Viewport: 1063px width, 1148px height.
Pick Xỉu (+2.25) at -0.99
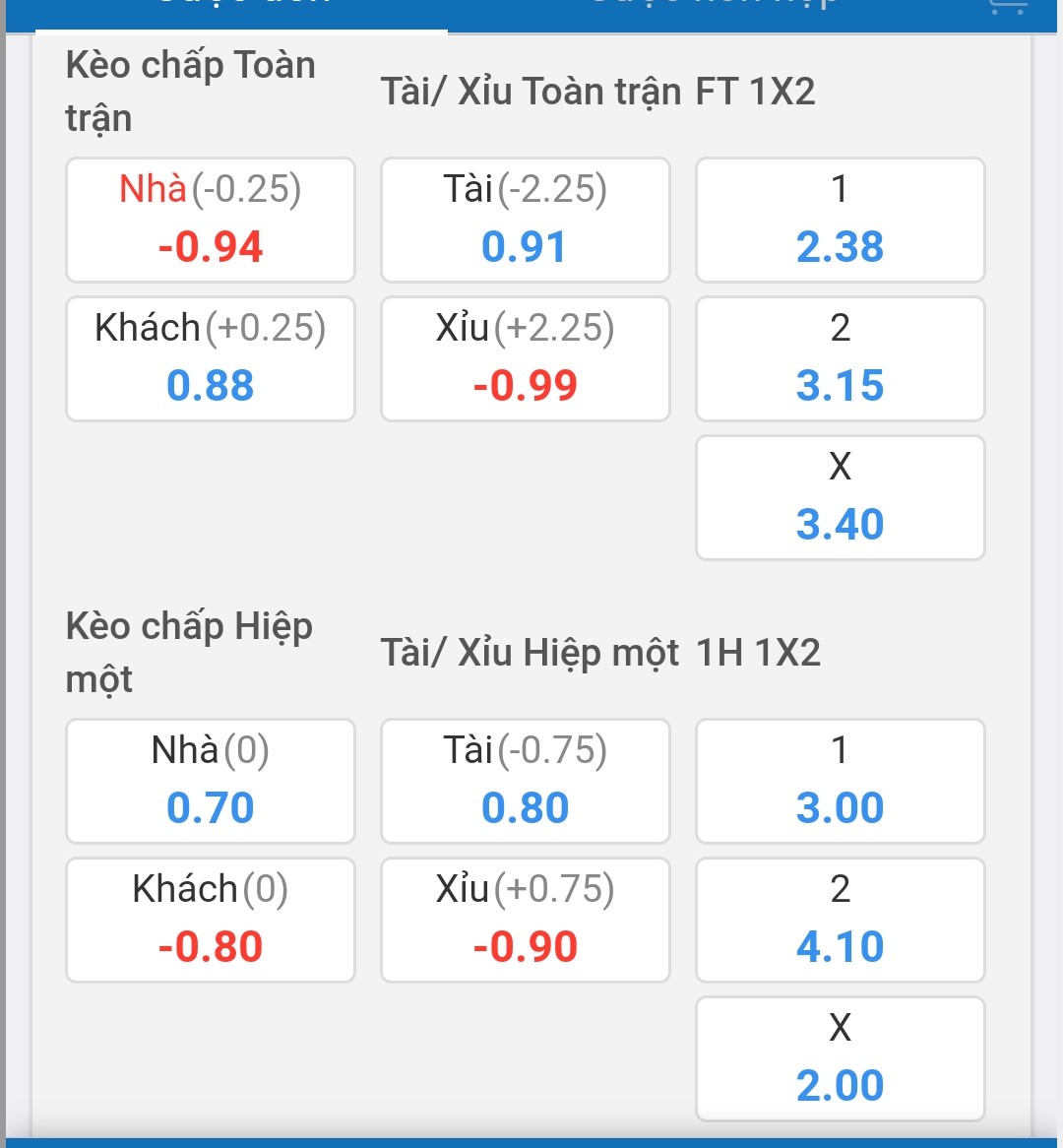[525, 358]
